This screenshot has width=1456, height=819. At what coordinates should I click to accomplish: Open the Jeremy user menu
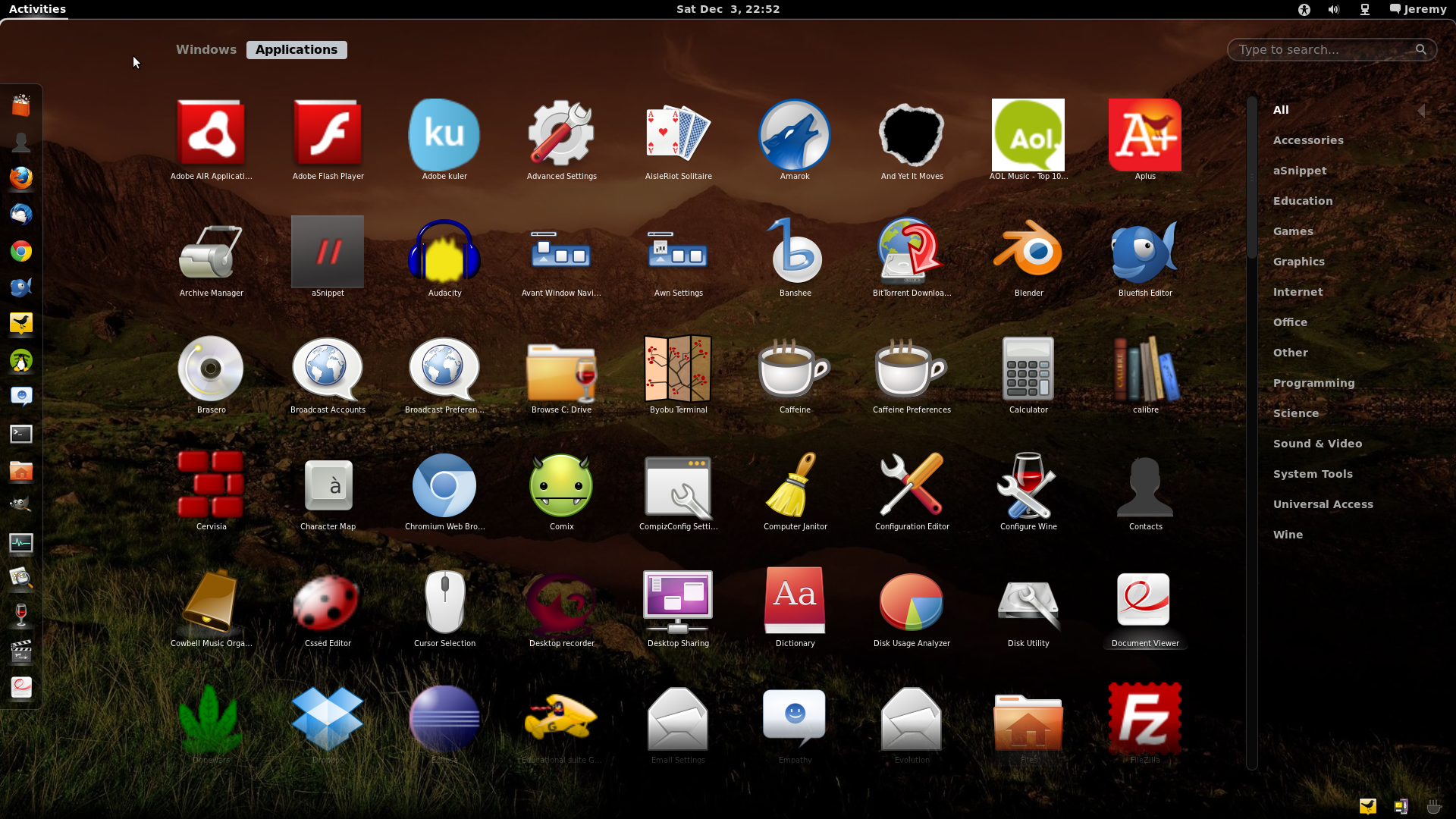pos(1417,9)
